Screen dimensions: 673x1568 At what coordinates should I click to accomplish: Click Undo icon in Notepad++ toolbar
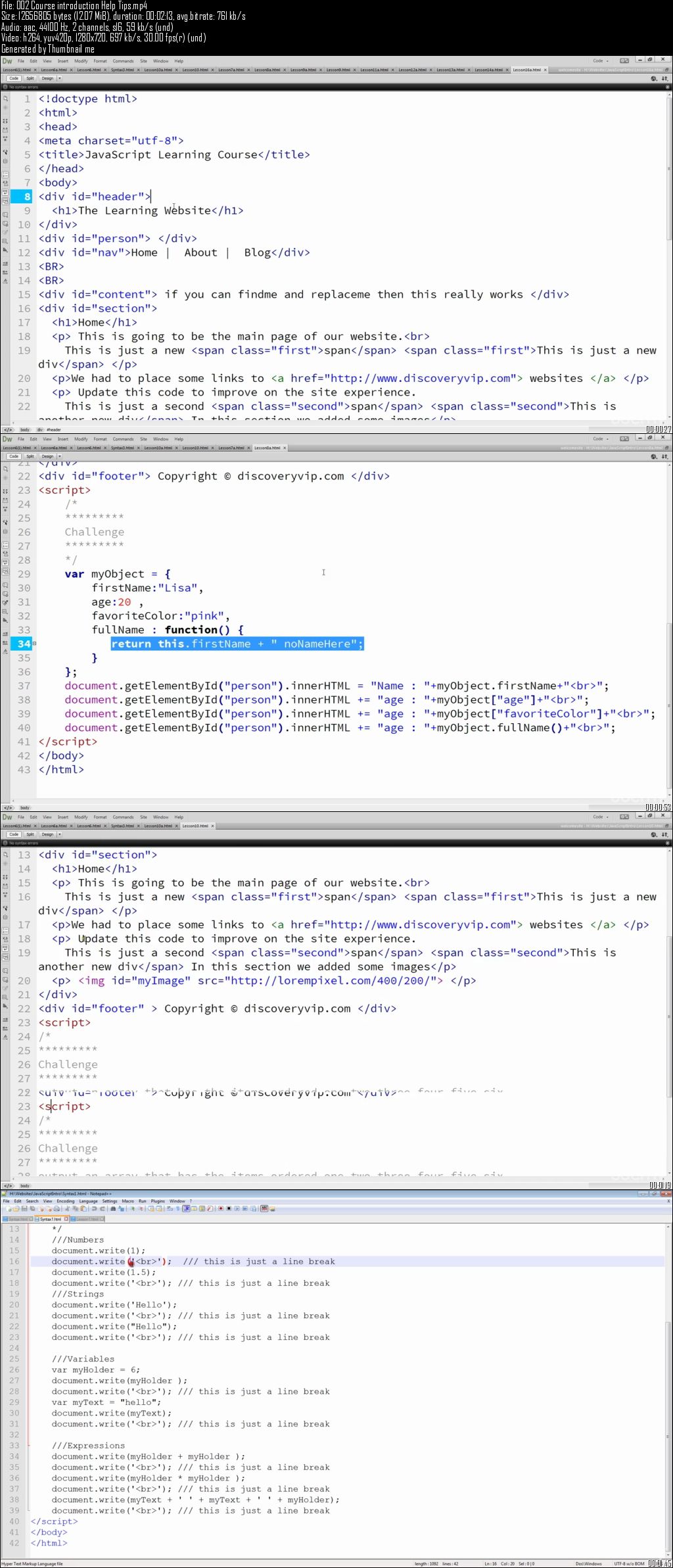tap(94, 1208)
